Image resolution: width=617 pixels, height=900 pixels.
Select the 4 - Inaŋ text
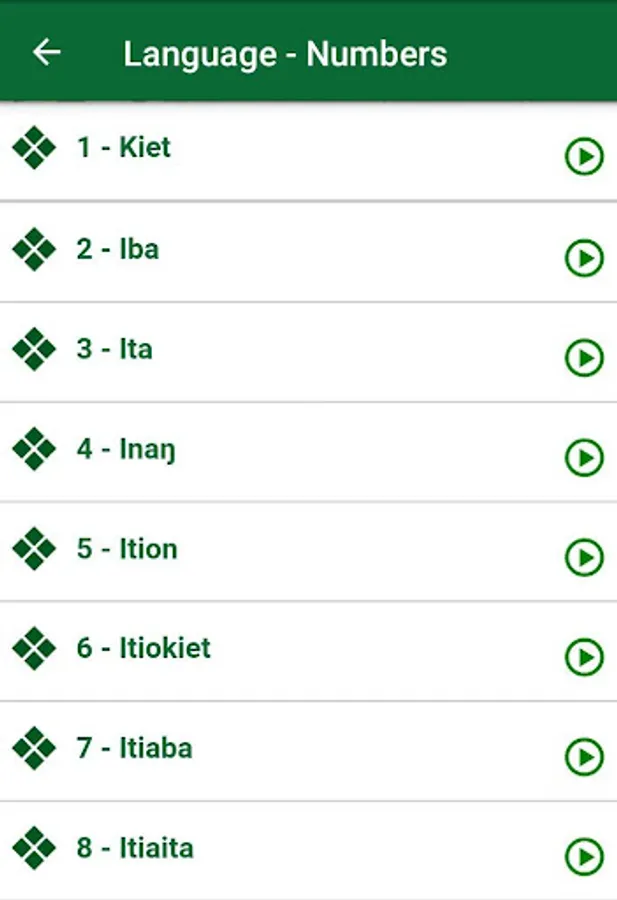126,449
